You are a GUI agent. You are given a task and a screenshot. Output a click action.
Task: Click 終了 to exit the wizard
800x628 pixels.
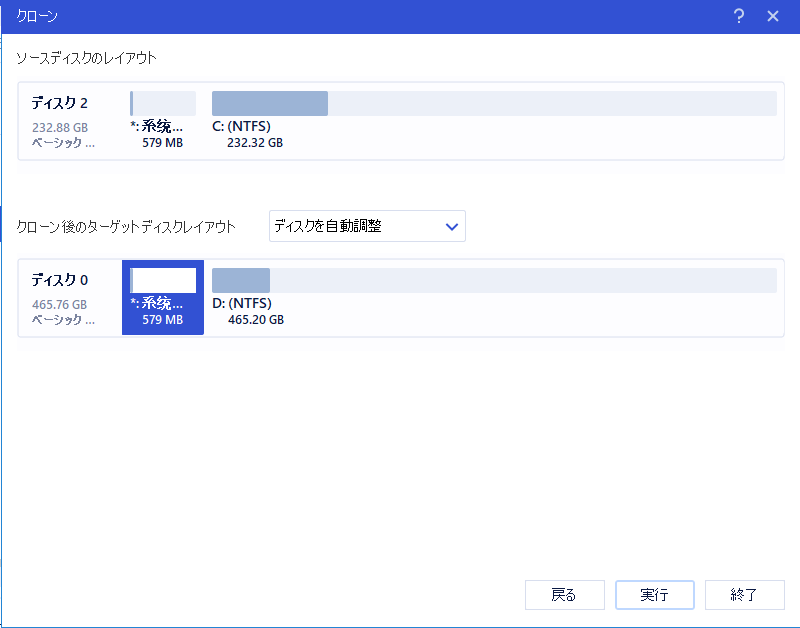[744, 595]
